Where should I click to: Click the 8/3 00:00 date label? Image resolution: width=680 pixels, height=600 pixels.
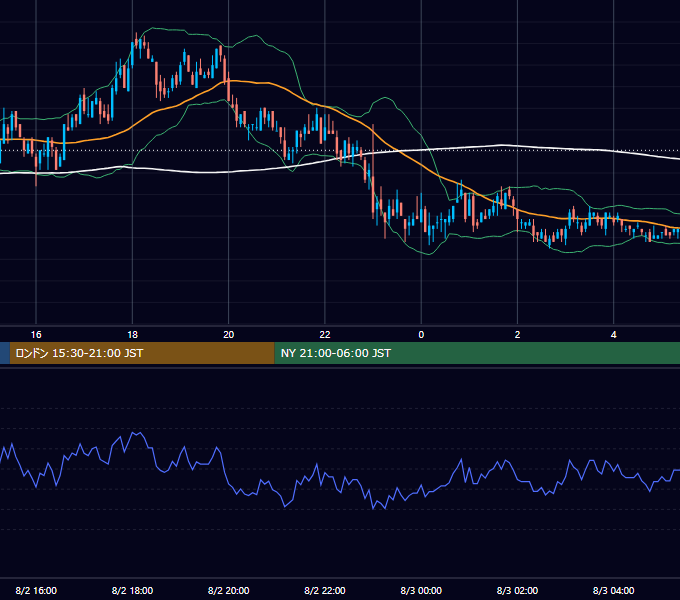[421, 590]
